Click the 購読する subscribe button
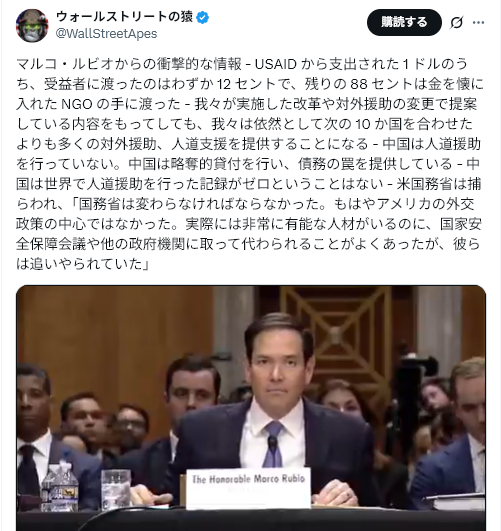Viewport: 501px width, 531px height. [x=404, y=22]
